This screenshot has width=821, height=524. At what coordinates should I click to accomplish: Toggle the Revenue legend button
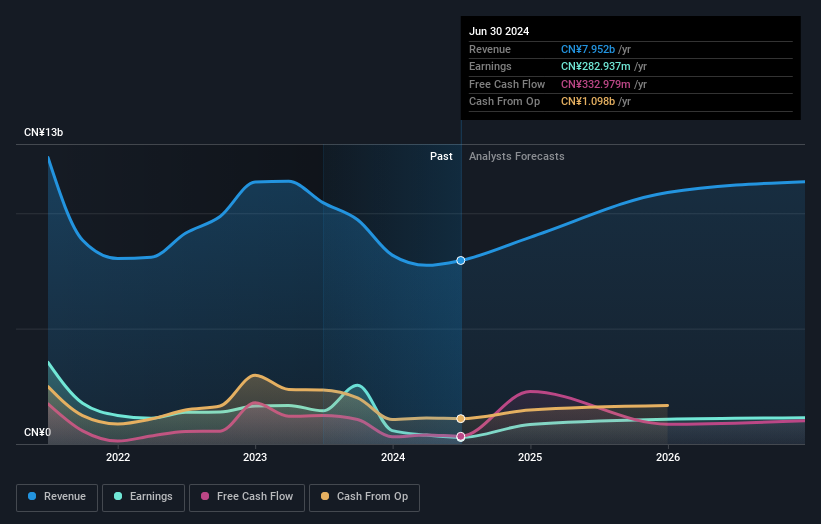point(57,497)
